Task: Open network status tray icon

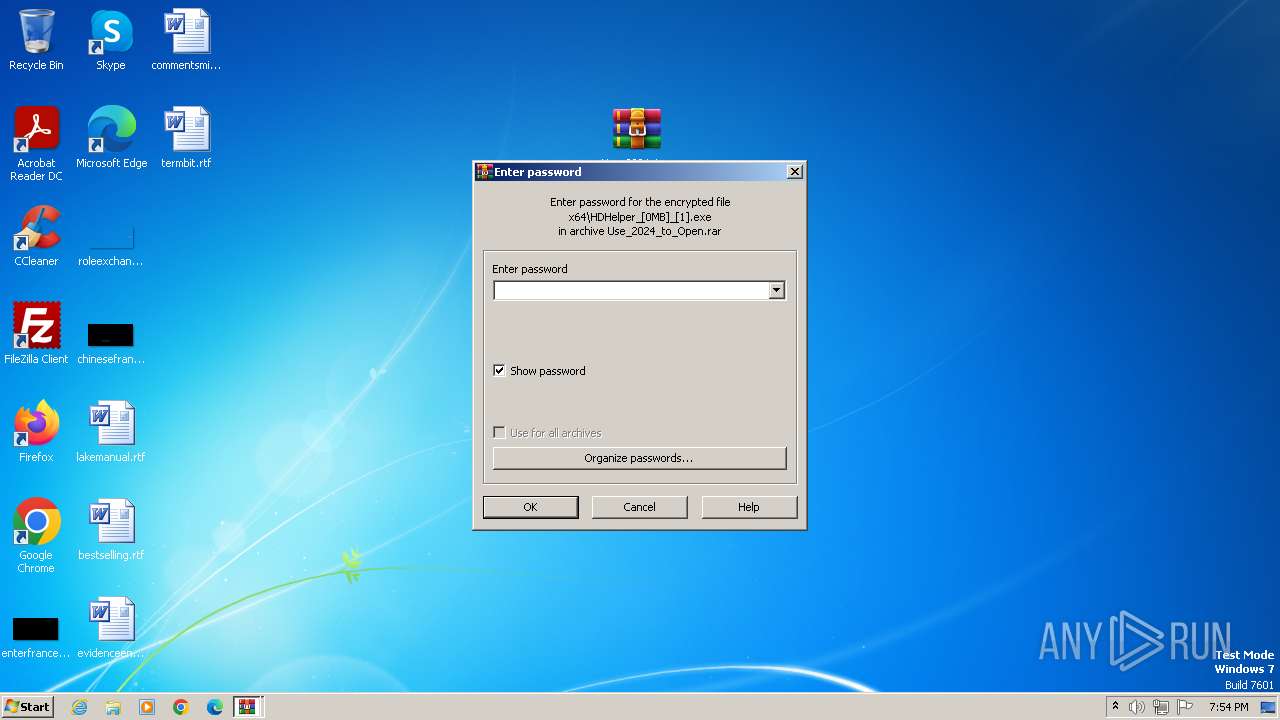Action: coord(1161,707)
